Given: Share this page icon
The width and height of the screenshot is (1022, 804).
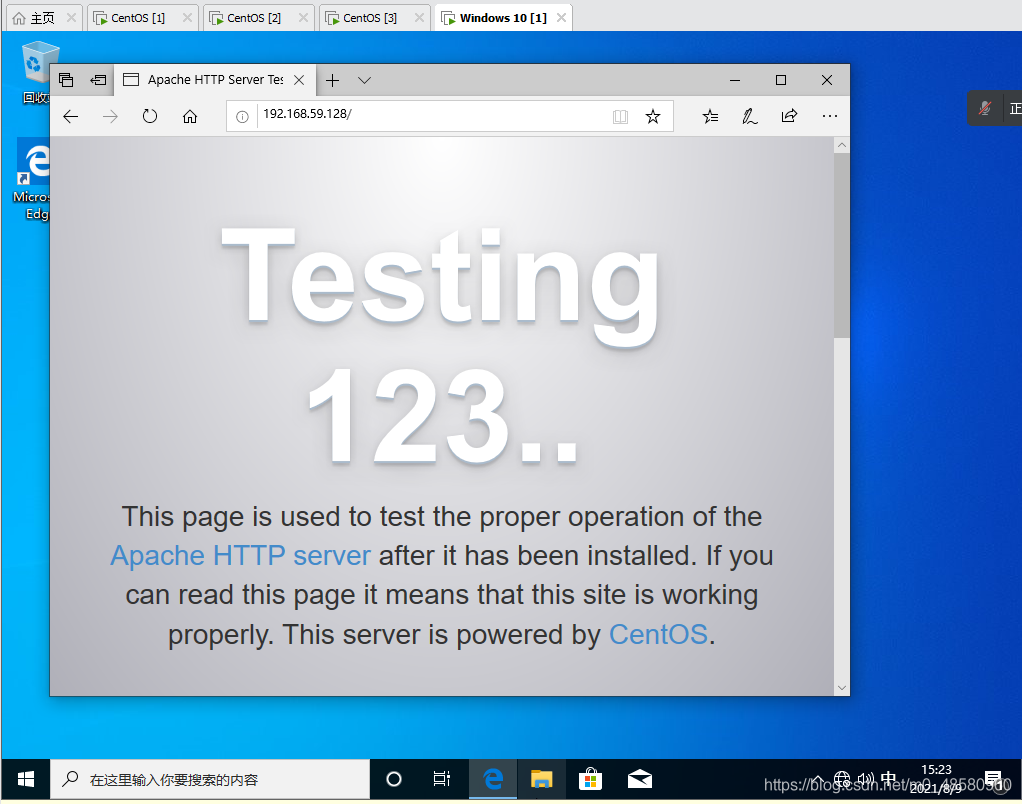Looking at the screenshot, I should pyautogui.click(x=789, y=116).
